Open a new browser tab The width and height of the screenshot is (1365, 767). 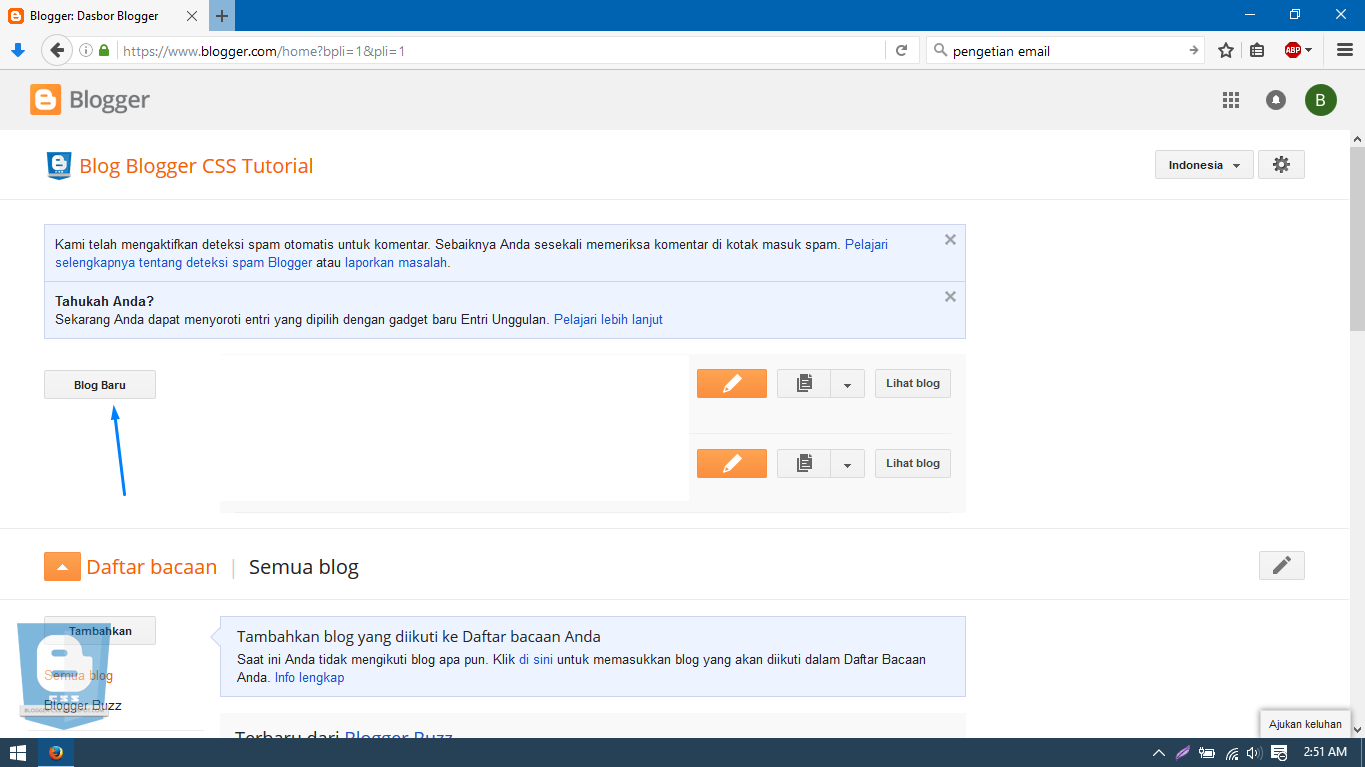pyautogui.click(x=221, y=15)
